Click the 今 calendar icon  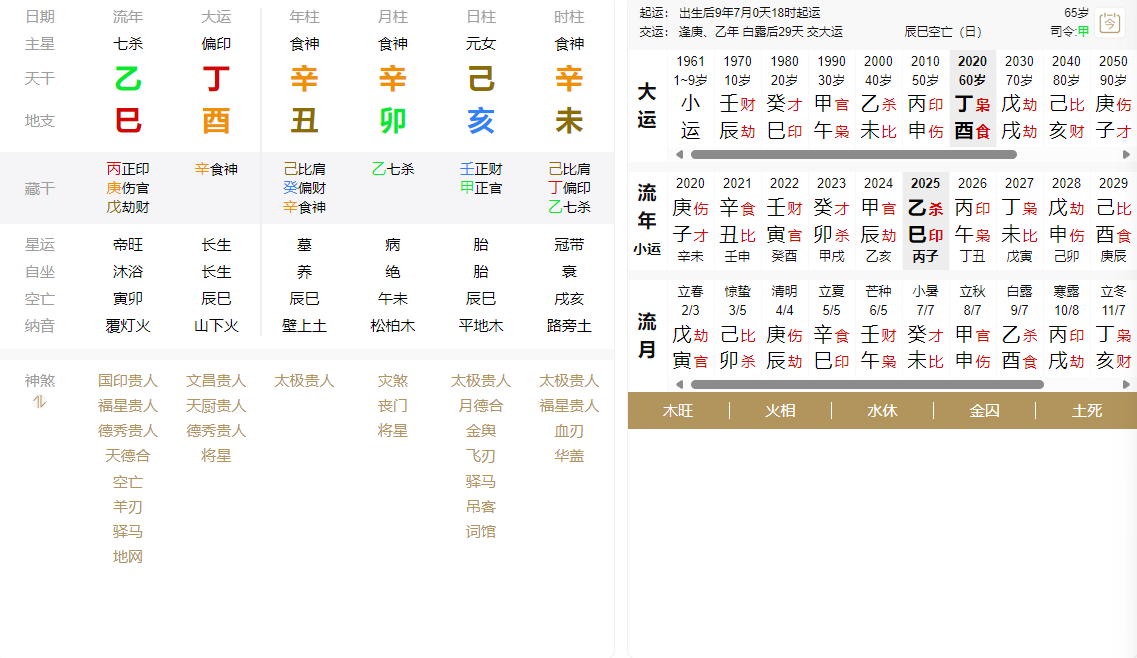1109,22
